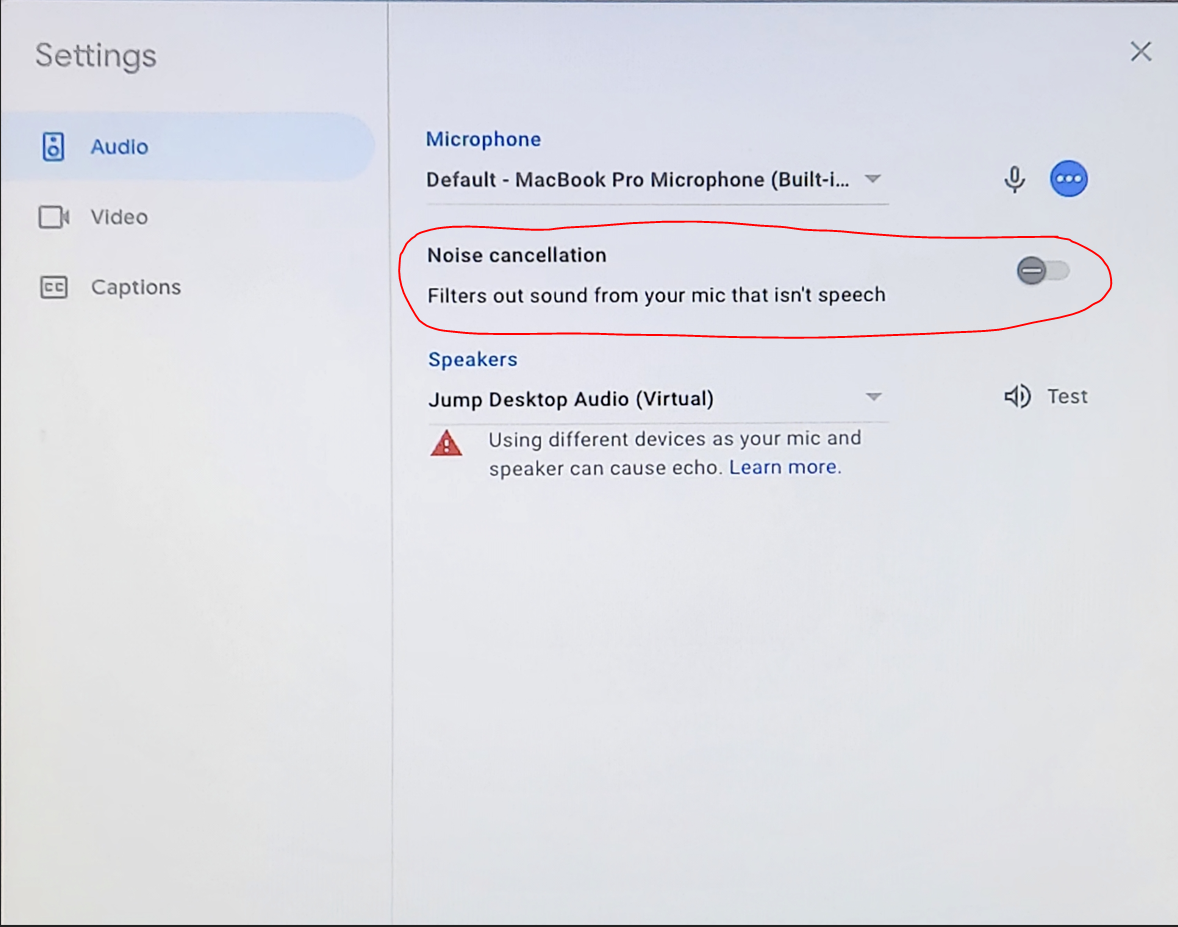Click the Noise cancellation label
The width and height of the screenshot is (1178, 927).
517,255
